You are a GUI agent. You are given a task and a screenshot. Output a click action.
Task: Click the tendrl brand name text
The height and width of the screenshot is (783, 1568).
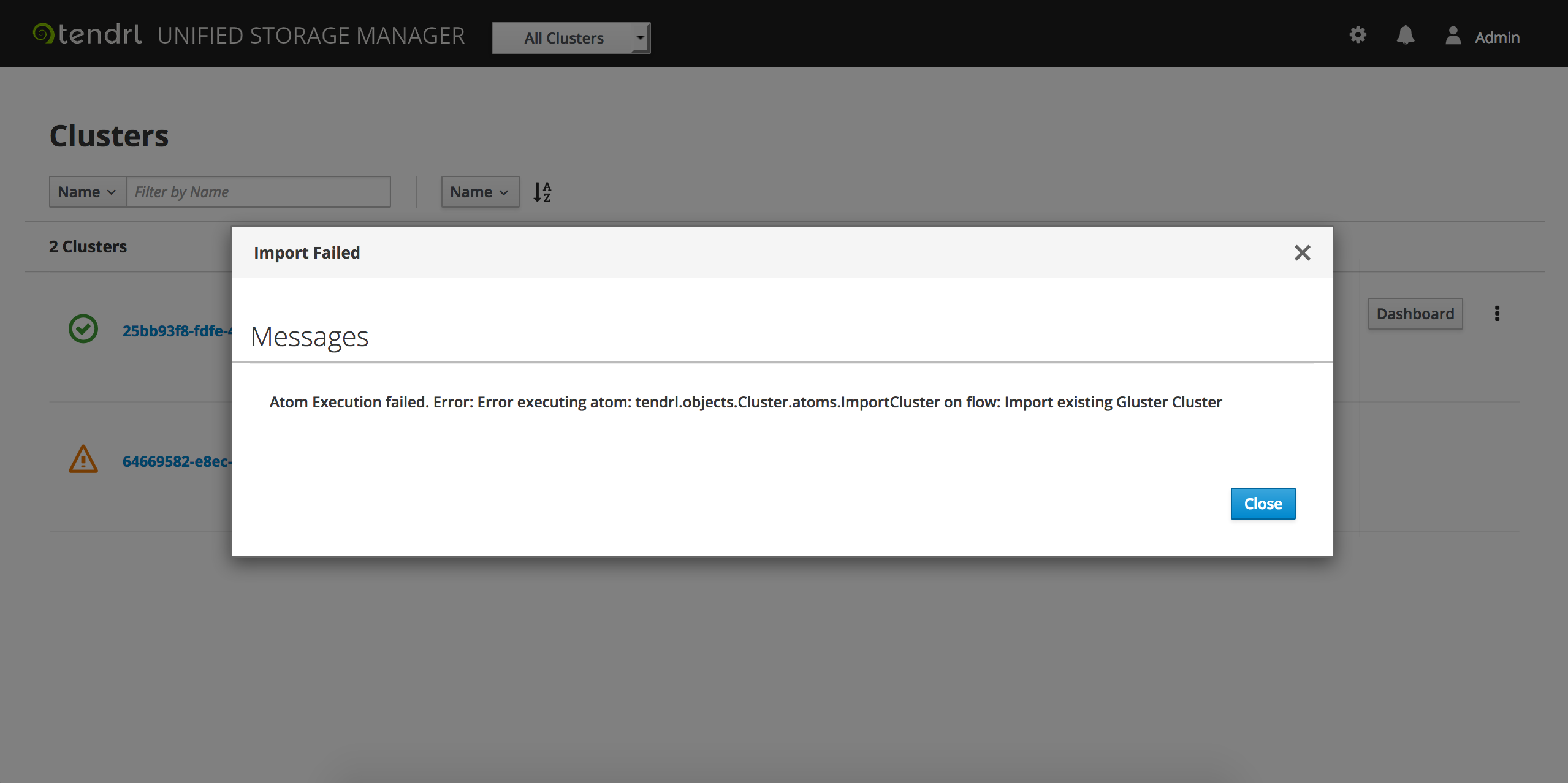[x=100, y=35]
